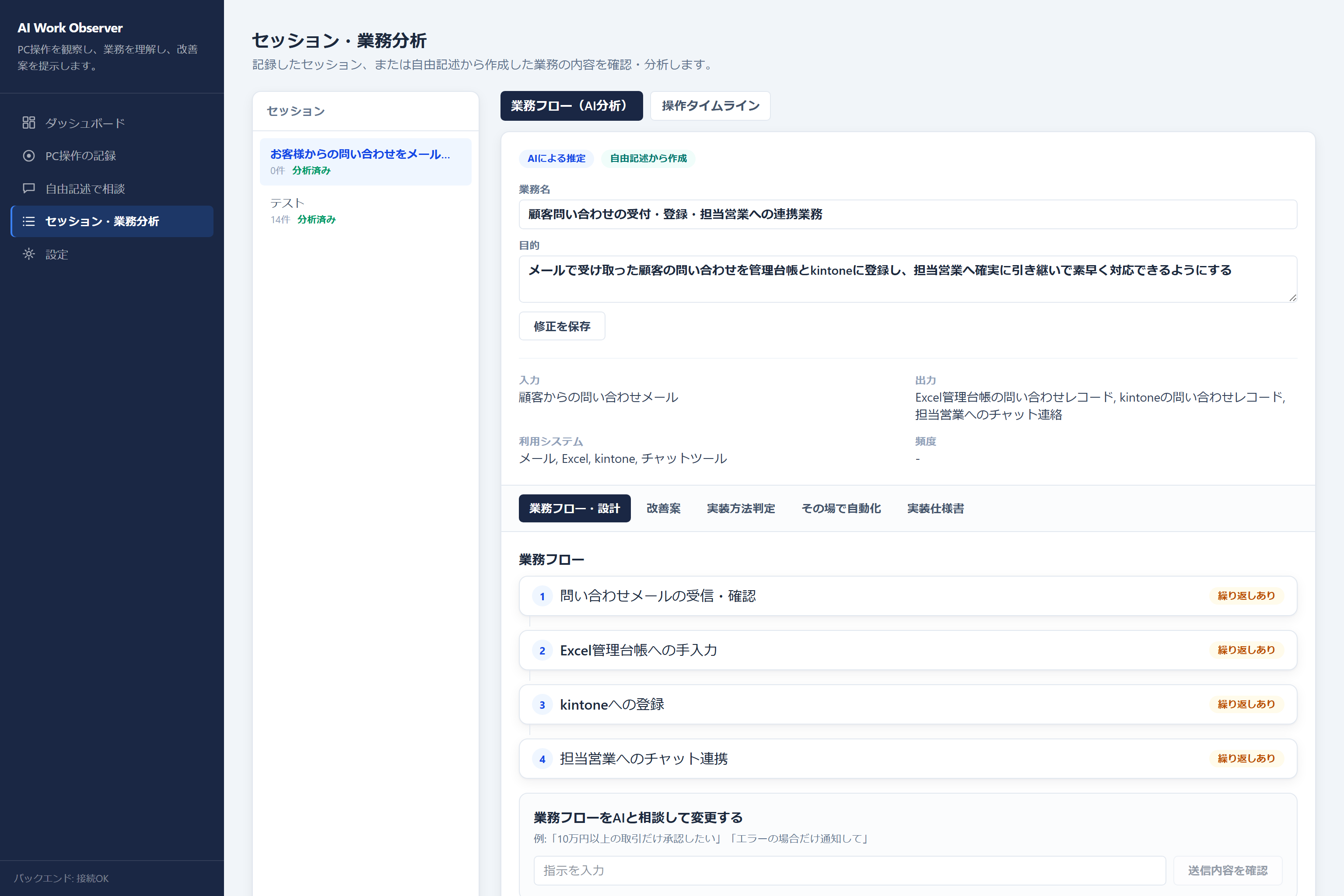Go to PC操作の記録 page
This screenshot has width=1344, height=896.
coord(112,155)
